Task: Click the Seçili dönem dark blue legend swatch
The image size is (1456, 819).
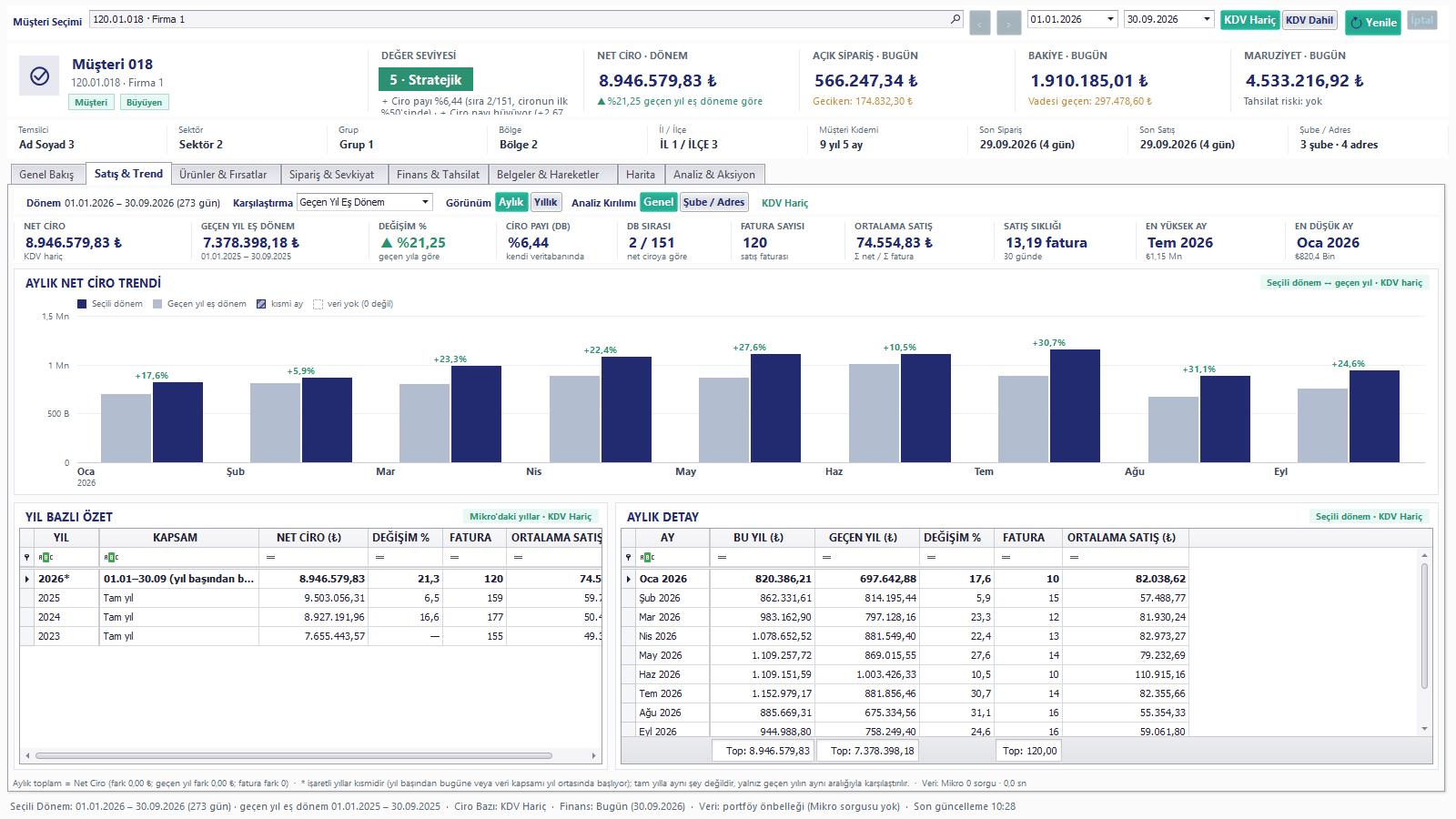Action: pyautogui.click(x=82, y=304)
